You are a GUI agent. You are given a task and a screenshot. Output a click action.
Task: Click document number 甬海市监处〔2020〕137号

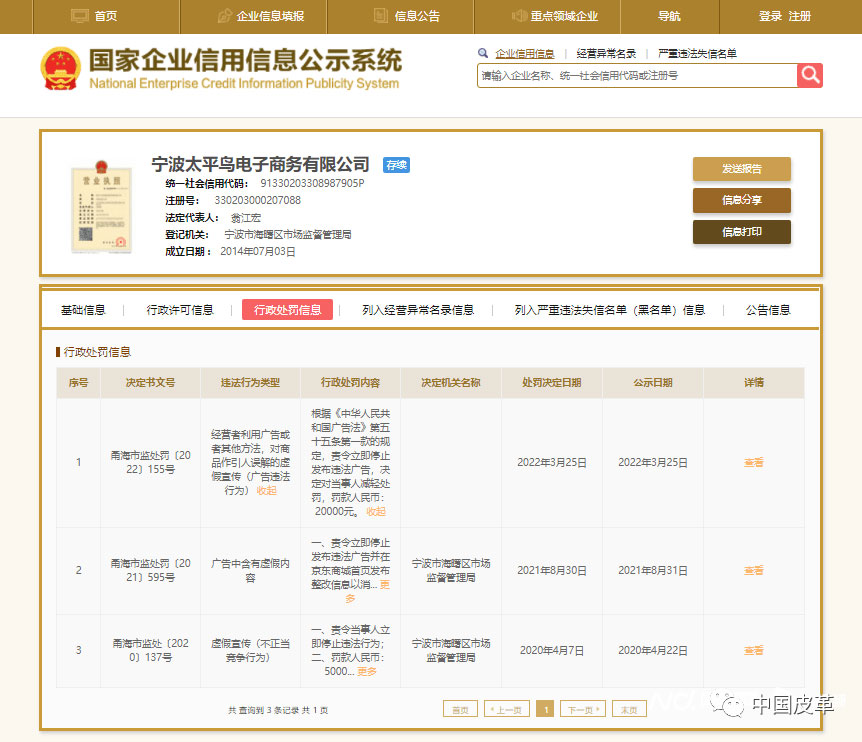151,650
